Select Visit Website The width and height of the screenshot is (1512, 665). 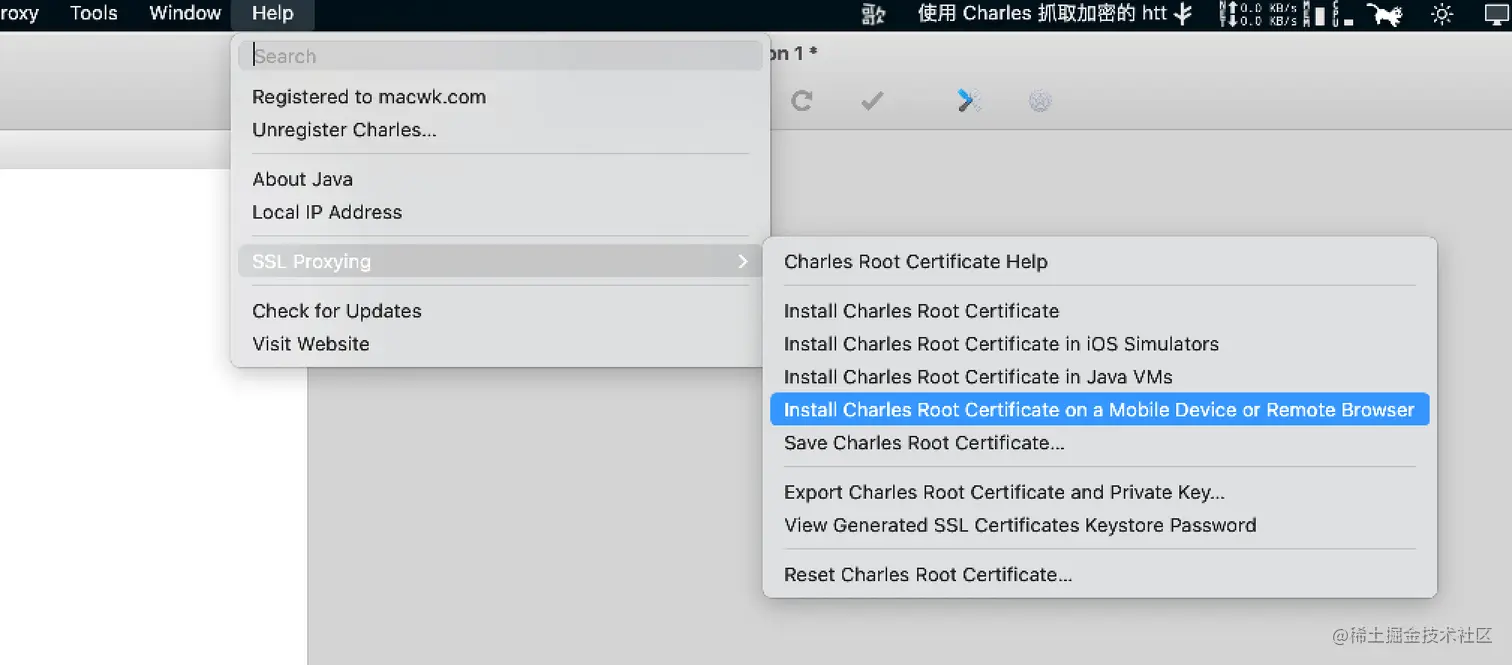tap(311, 344)
